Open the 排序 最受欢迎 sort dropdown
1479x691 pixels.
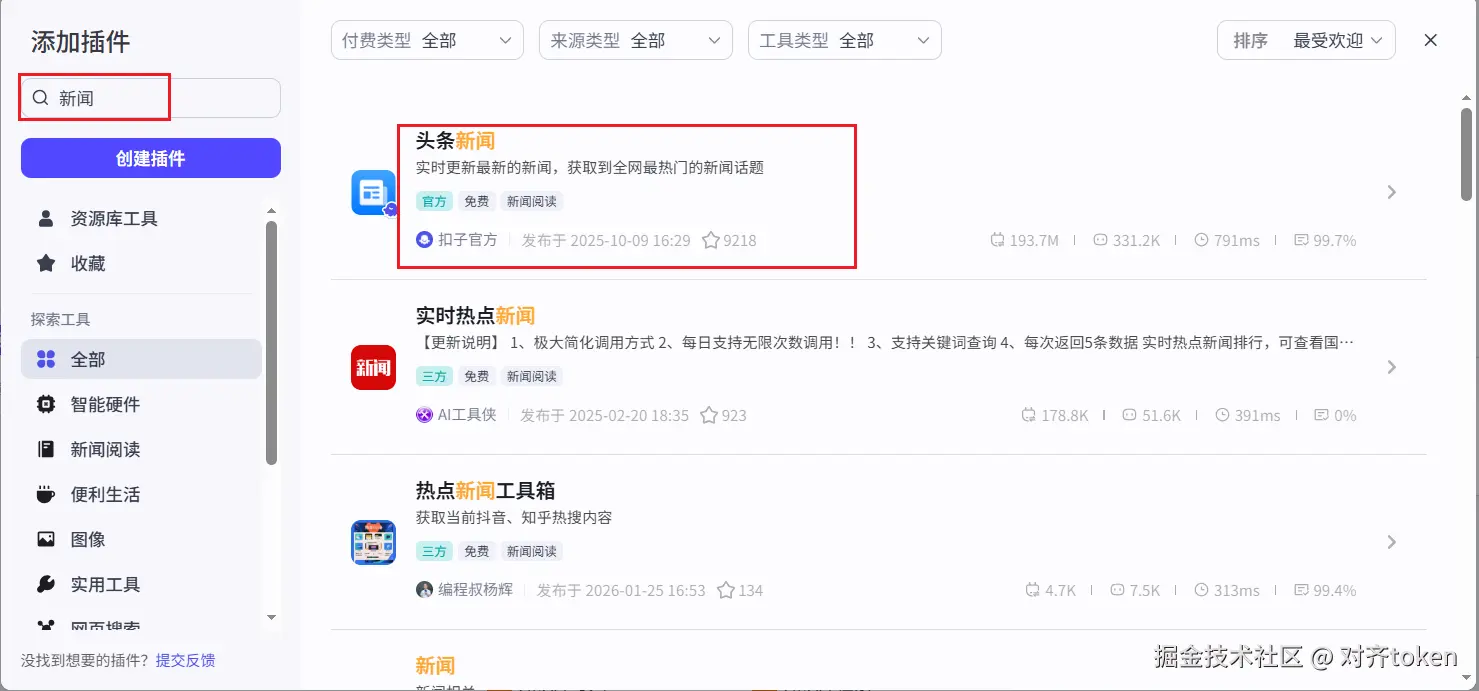1306,40
